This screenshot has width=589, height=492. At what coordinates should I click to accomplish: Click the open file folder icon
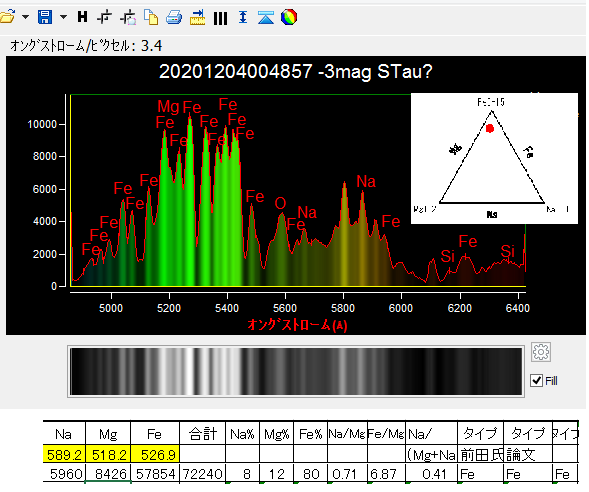coord(7,17)
